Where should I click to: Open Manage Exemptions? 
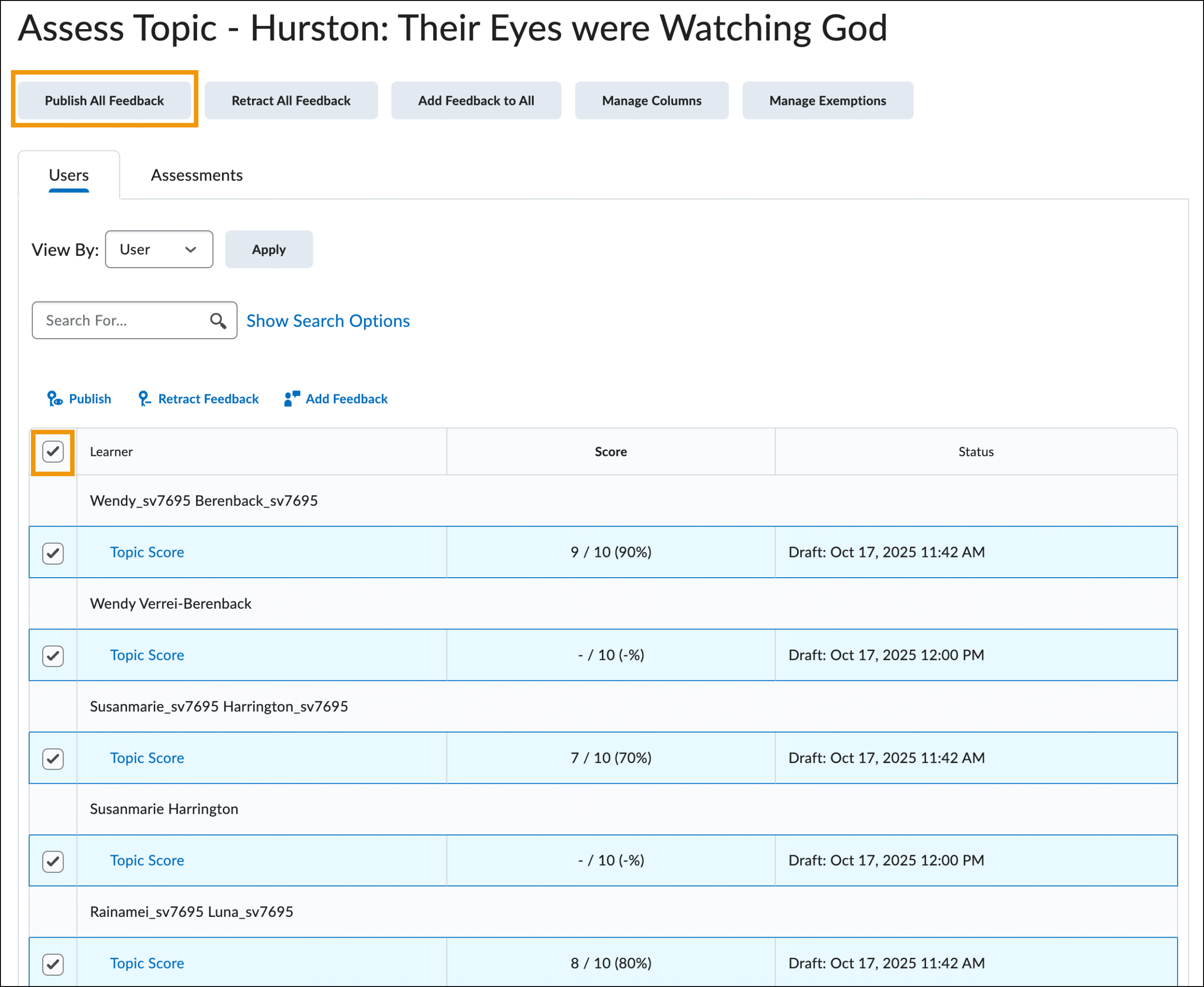(827, 101)
